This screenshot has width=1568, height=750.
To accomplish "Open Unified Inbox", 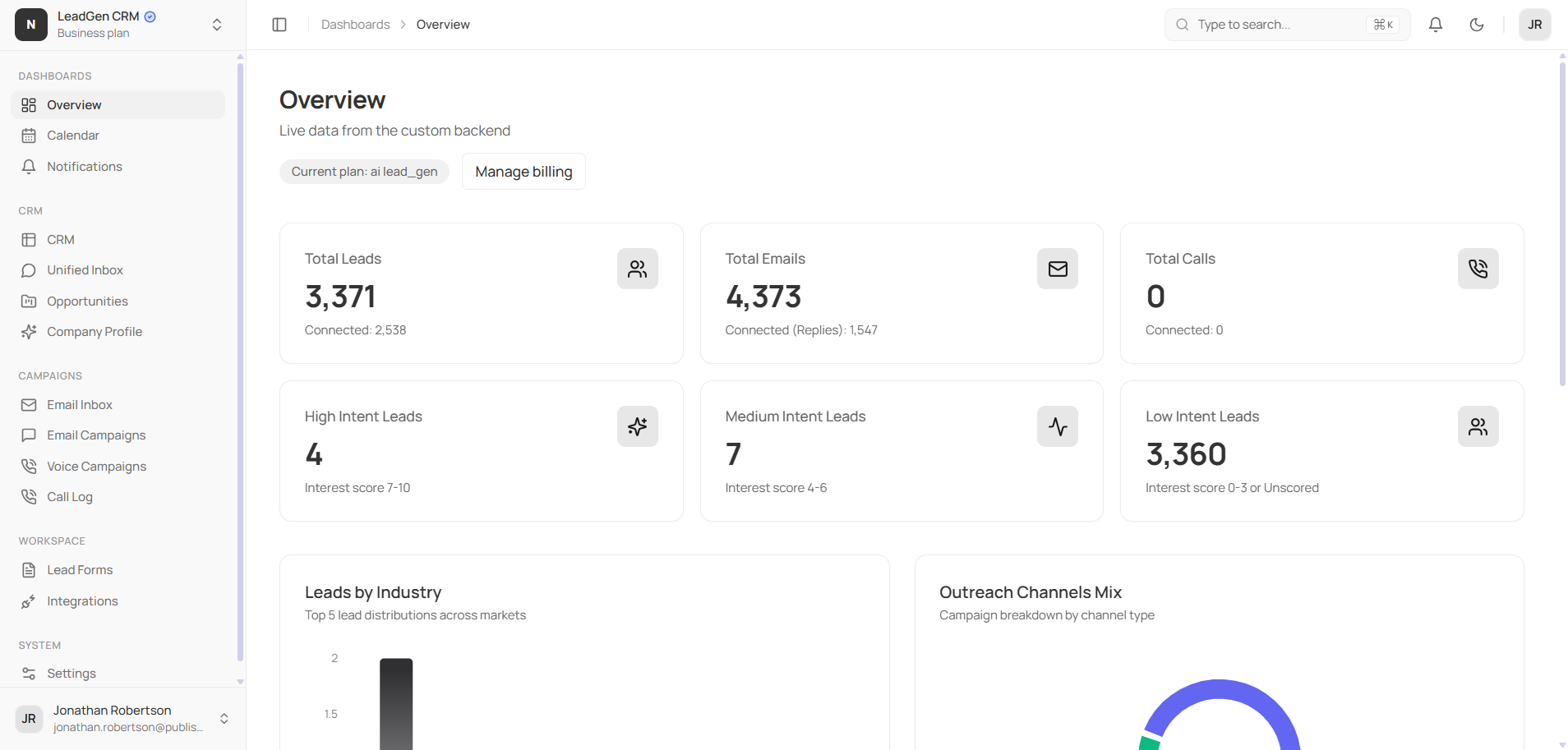I will pyautogui.click(x=118, y=270).
